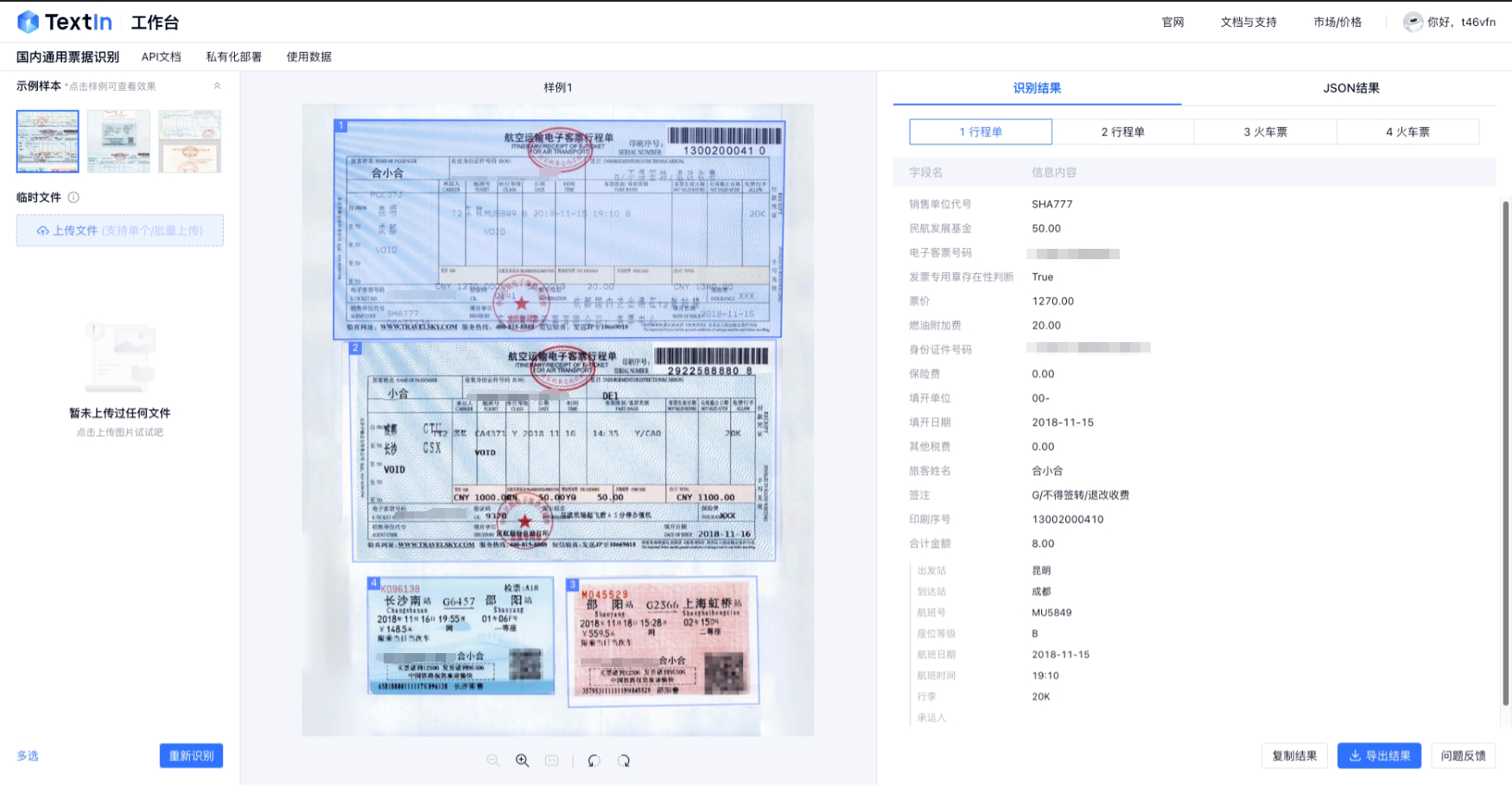Open 问题反馈 feedback
Viewport: 1512px width, 787px height.
pyautogui.click(x=1464, y=755)
